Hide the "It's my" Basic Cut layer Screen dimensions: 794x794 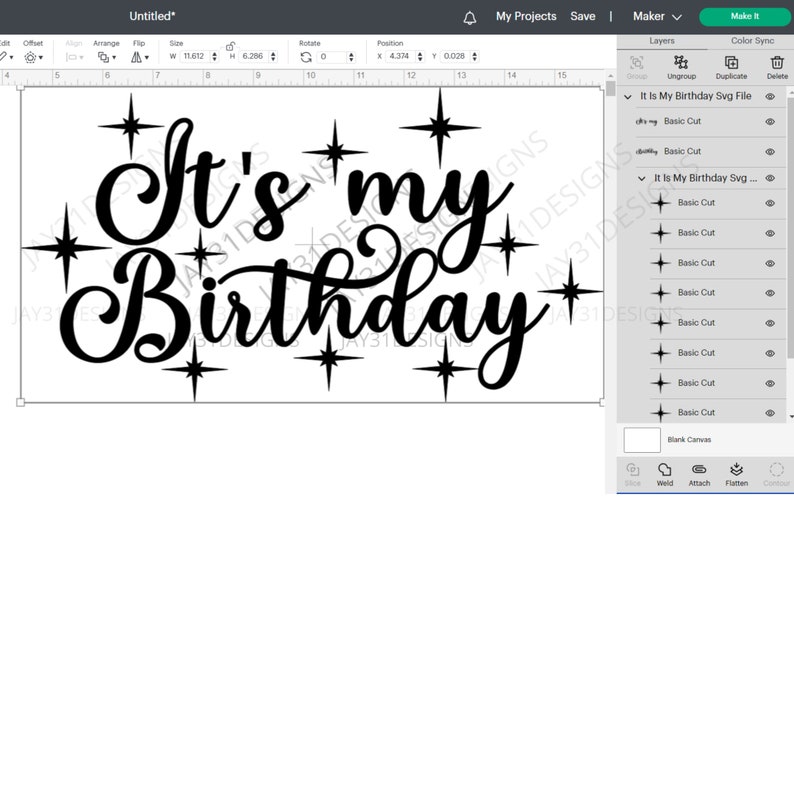coord(770,122)
